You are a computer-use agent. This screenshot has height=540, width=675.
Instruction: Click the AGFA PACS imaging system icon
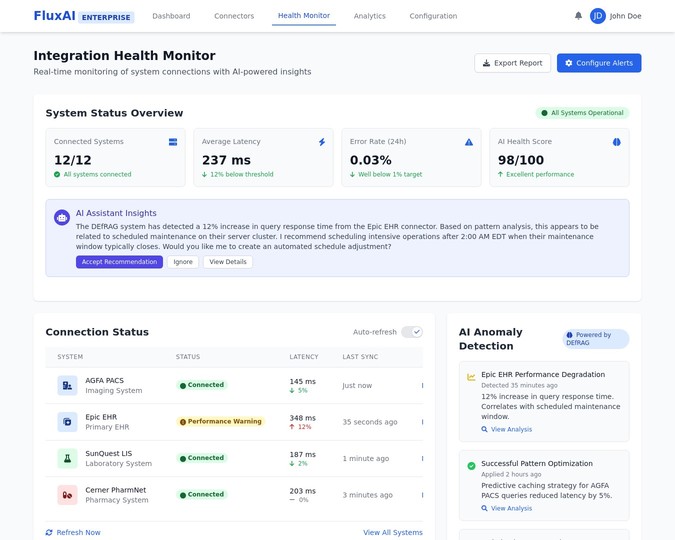[x=68, y=385]
